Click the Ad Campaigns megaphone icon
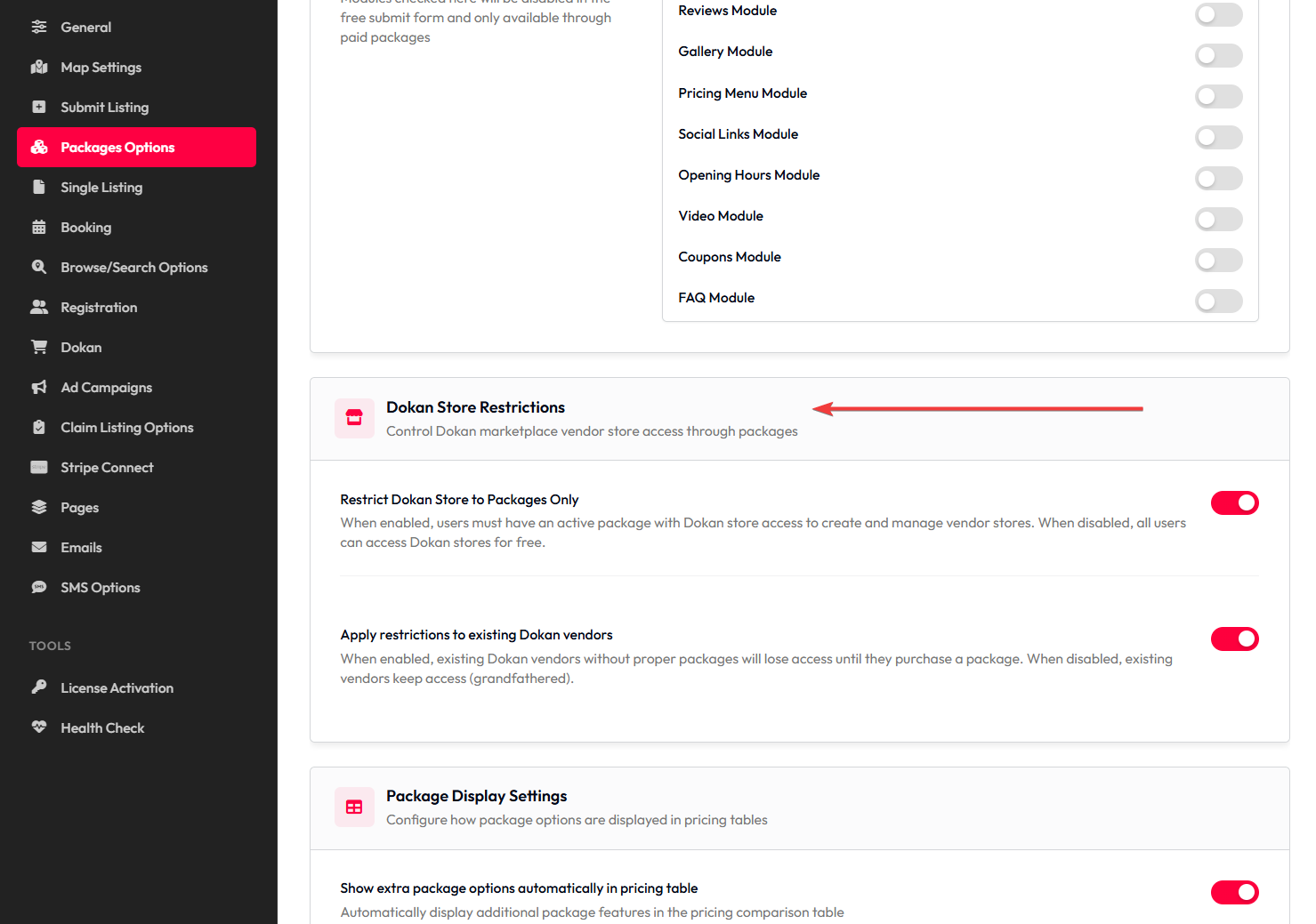 coord(39,388)
